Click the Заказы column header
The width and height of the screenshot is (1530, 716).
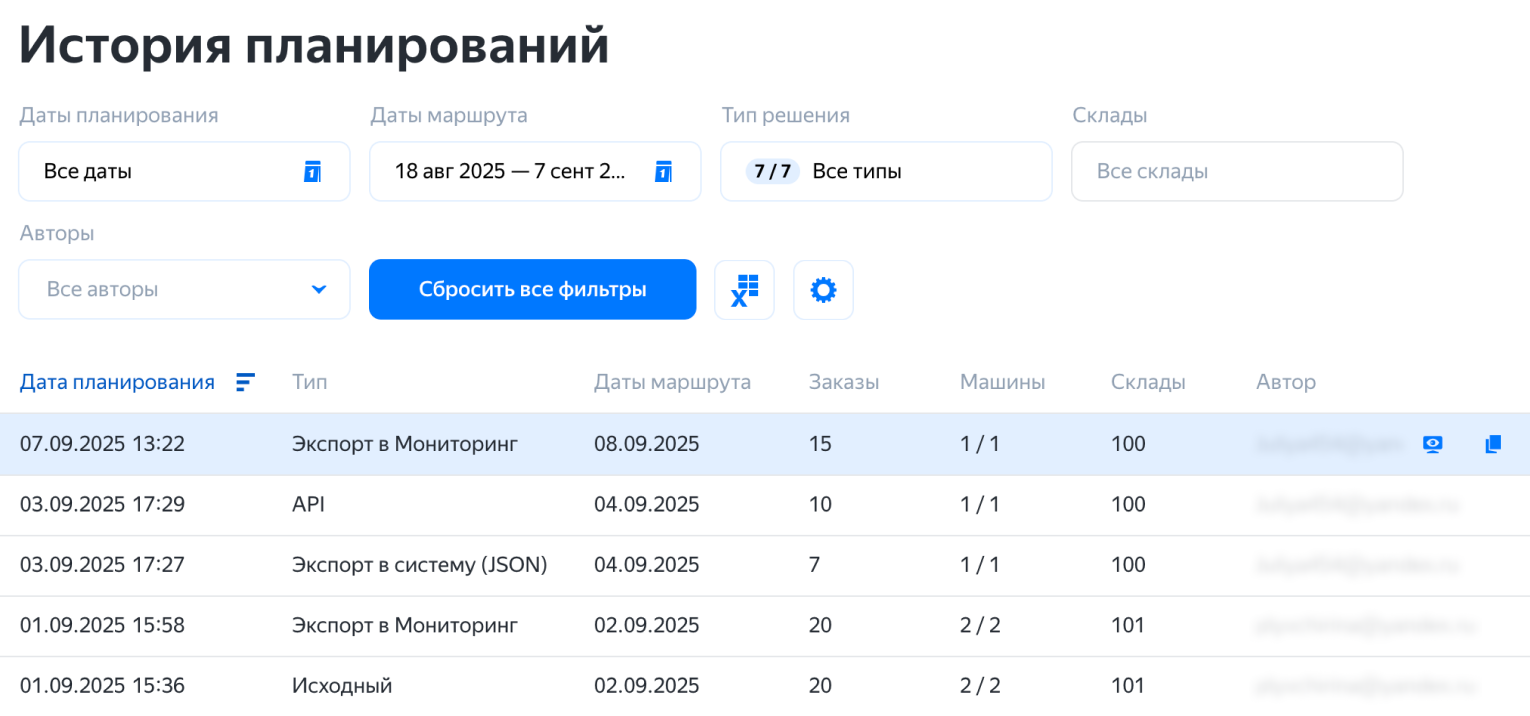tap(843, 382)
